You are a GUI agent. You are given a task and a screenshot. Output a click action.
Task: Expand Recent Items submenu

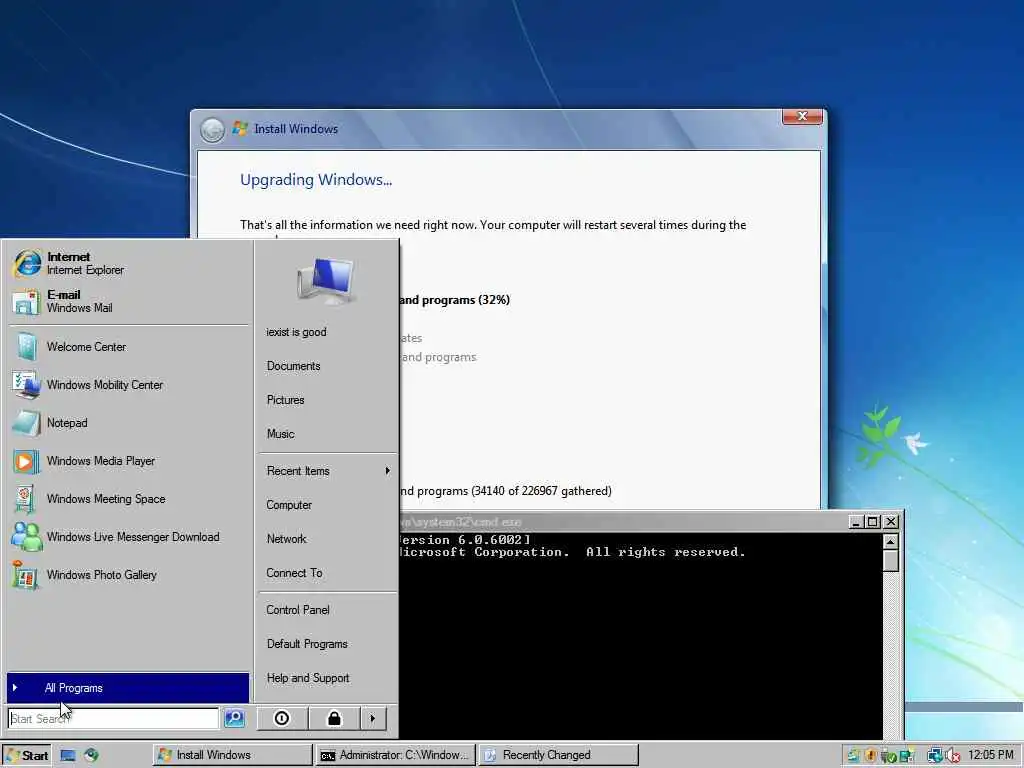click(327, 471)
